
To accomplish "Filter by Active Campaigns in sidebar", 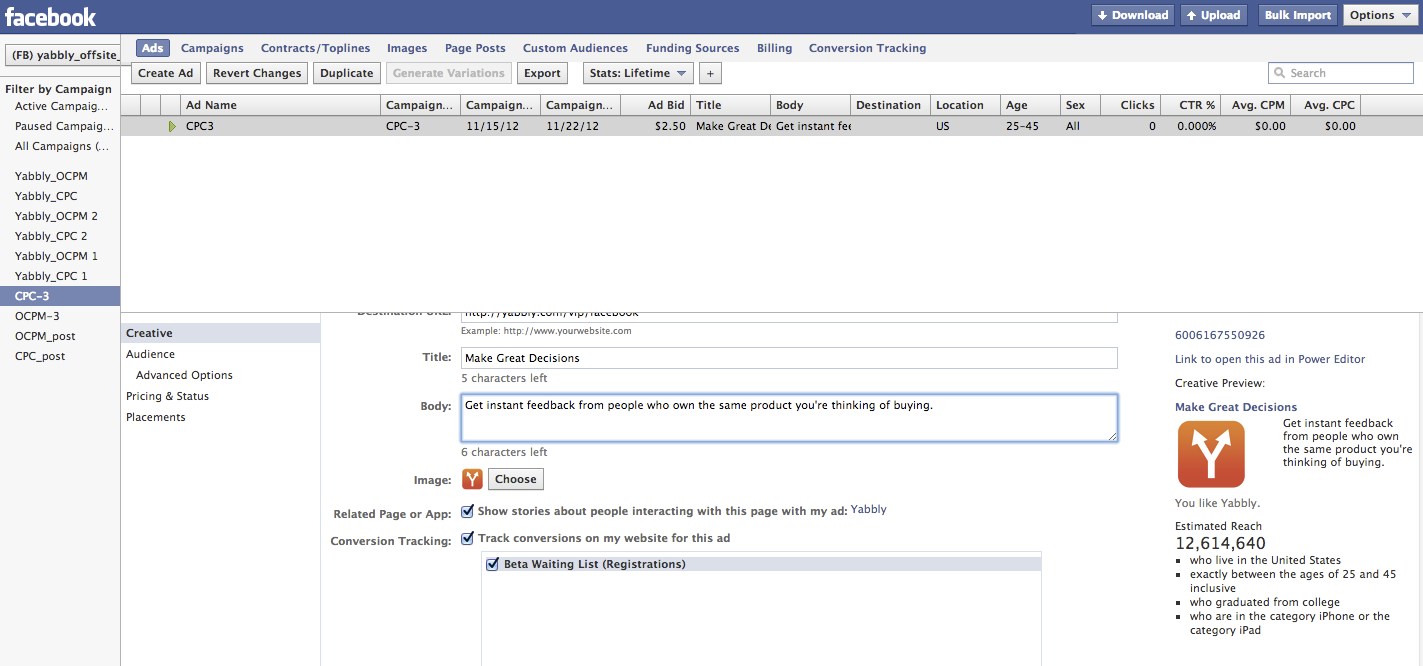I will pos(60,106).
